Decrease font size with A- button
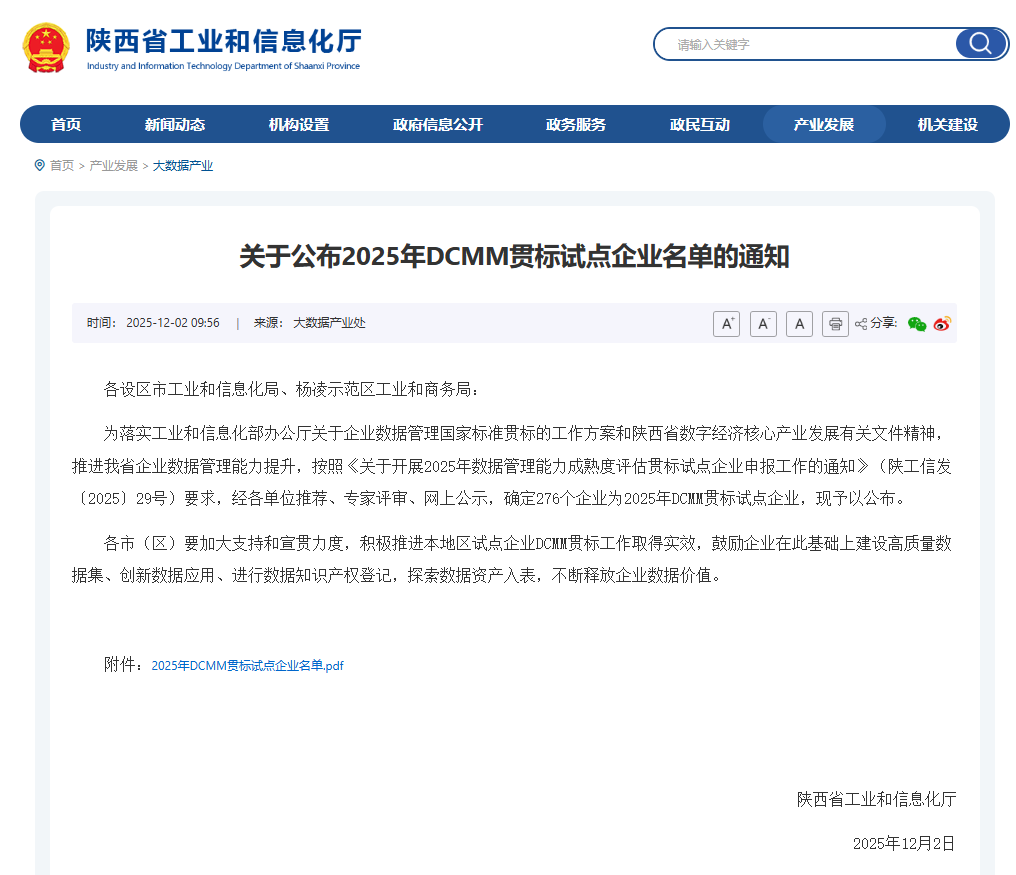This screenshot has width=1016, height=875. pyautogui.click(x=763, y=324)
